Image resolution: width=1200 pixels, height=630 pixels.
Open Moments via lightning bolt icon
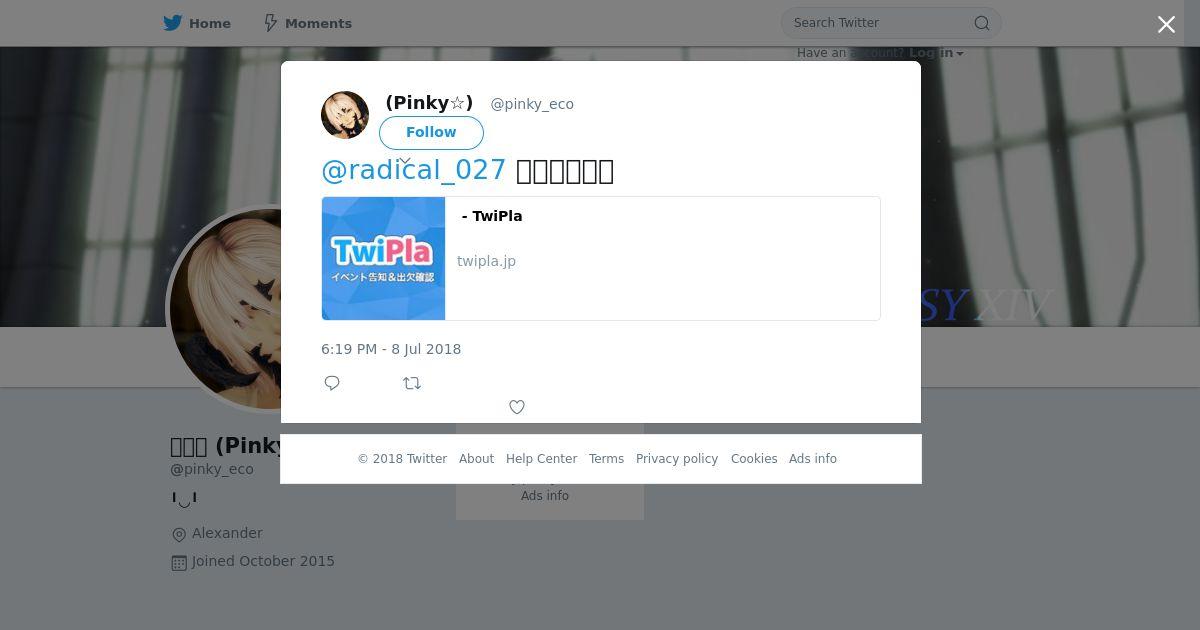tap(270, 23)
